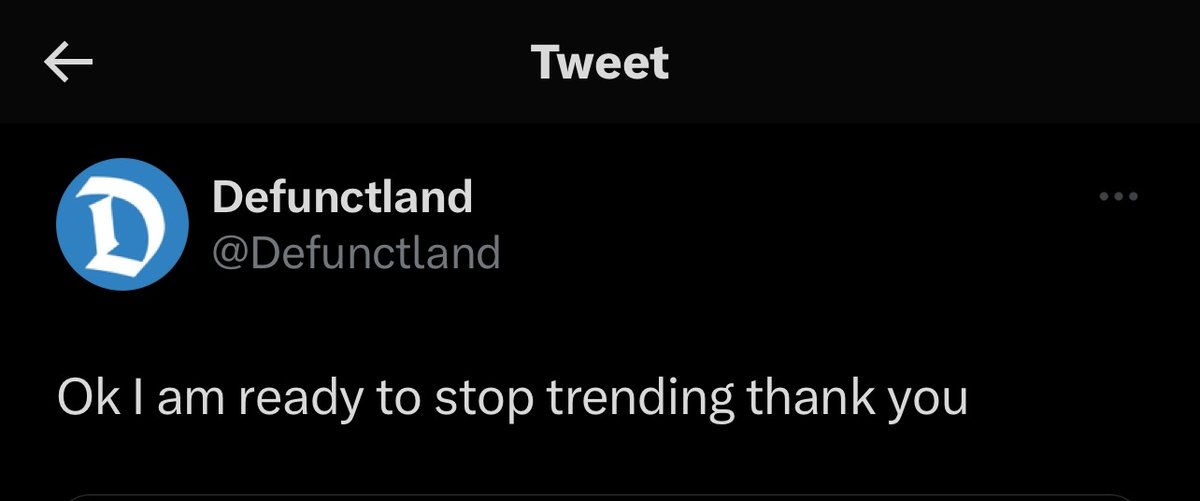The width and height of the screenshot is (1200, 501).
Task: Click the Defunctland display name
Action: click(x=342, y=198)
